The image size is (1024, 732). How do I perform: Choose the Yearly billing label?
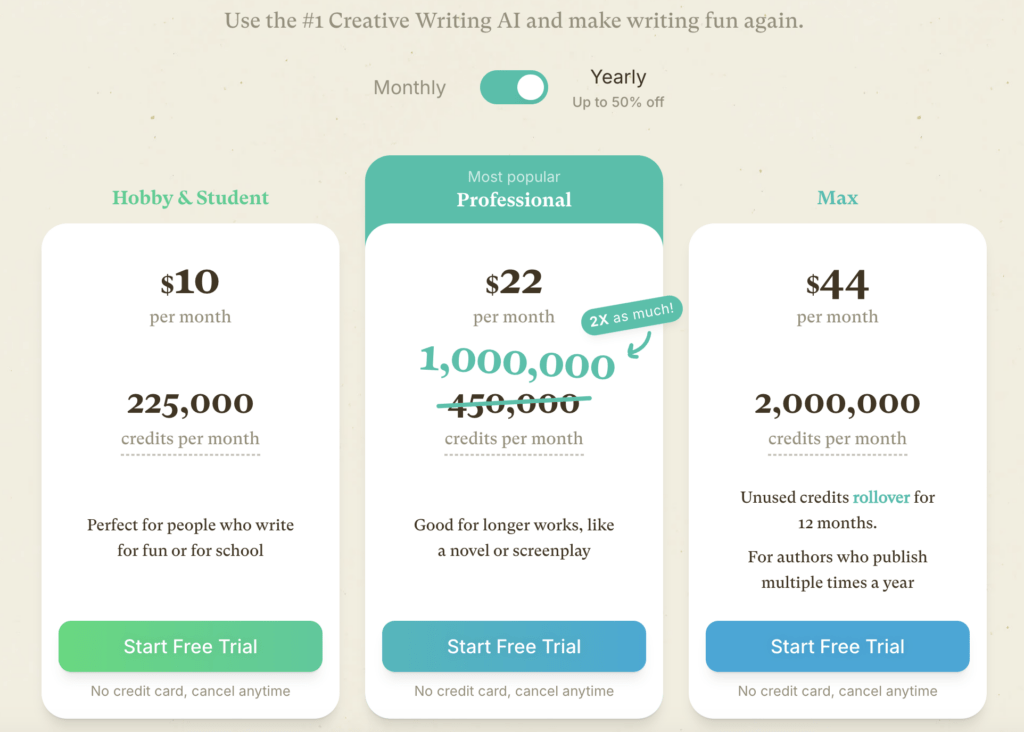tap(618, 77)
